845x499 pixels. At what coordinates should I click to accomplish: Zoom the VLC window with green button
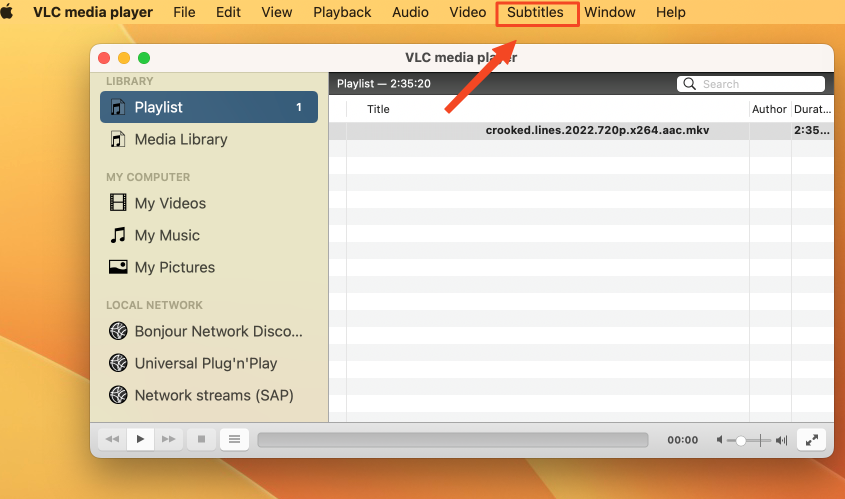[x=144, y=58]
